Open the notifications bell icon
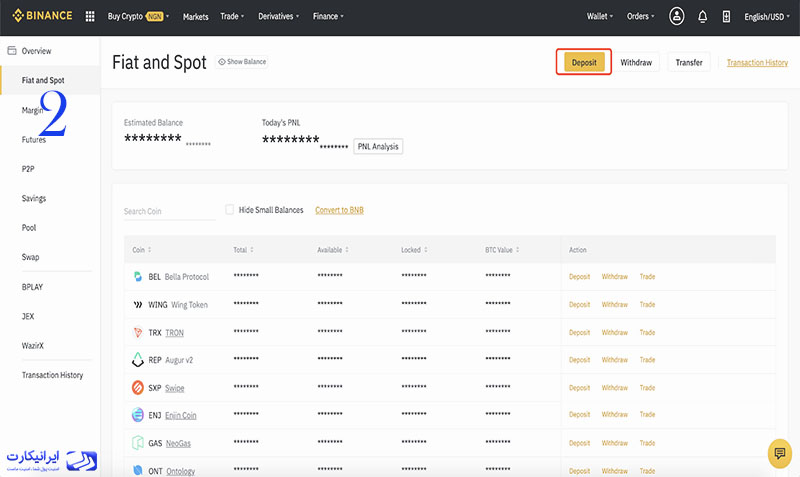The width and height of the screenshot is (800, 477). click(x=703, y=17)
